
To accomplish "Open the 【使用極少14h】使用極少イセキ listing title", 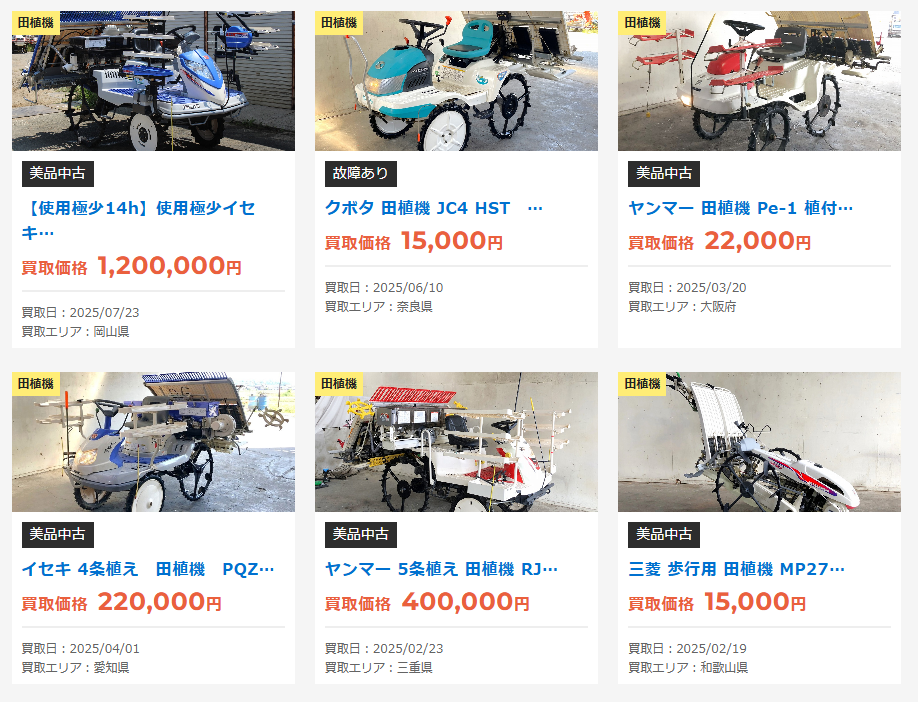I will [x=139, y=220].
